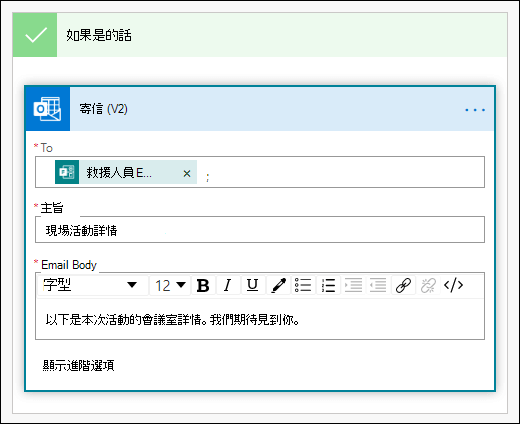Toggle italic formatting in Email Body
The height and width of the screenshot is (424, 520).
click(228, 285)
